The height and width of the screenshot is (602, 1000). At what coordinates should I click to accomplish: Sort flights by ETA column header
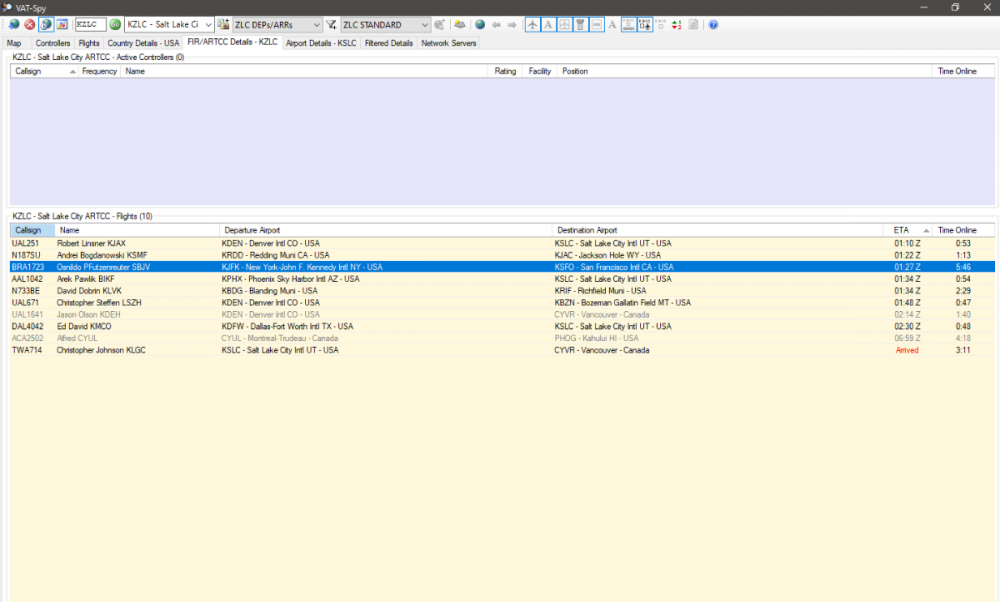pyautogui.click(x=903, y=230)
